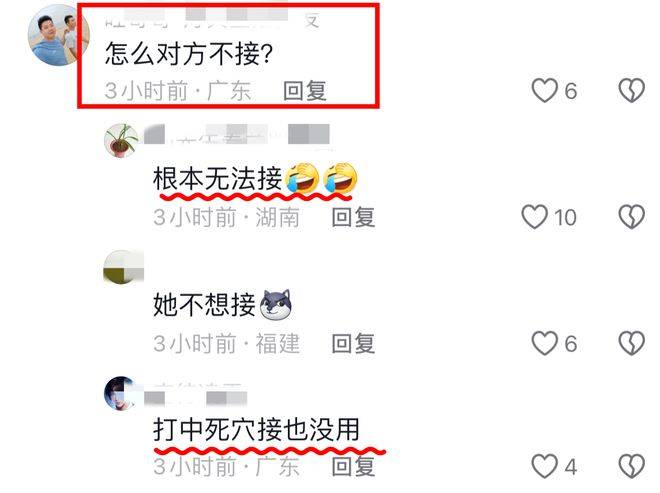Reply to the 怎么对方不接? comment

coord(305,91)
